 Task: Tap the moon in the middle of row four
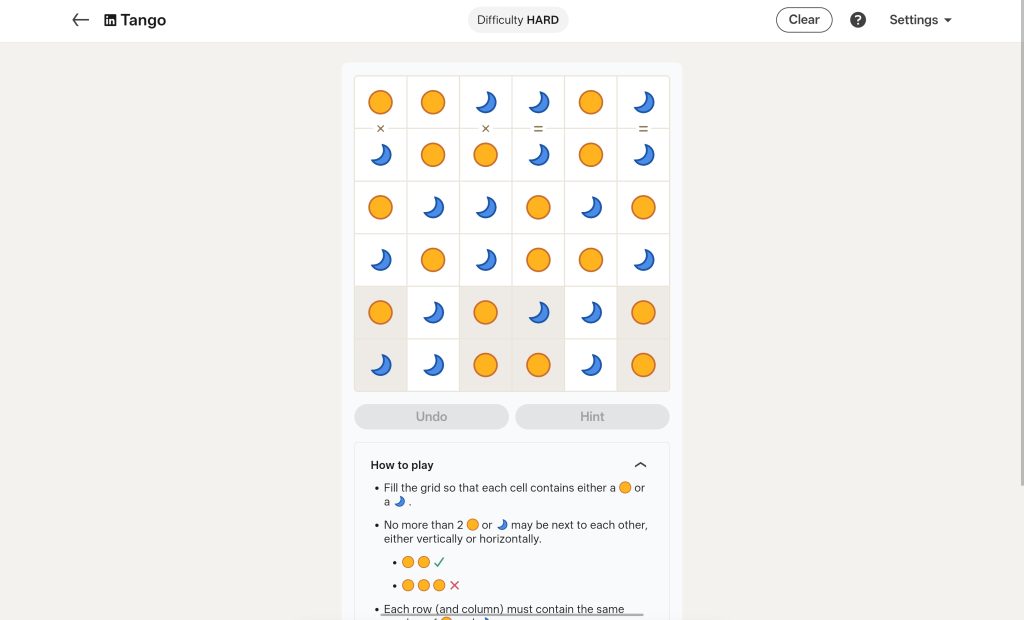(485, 259)
